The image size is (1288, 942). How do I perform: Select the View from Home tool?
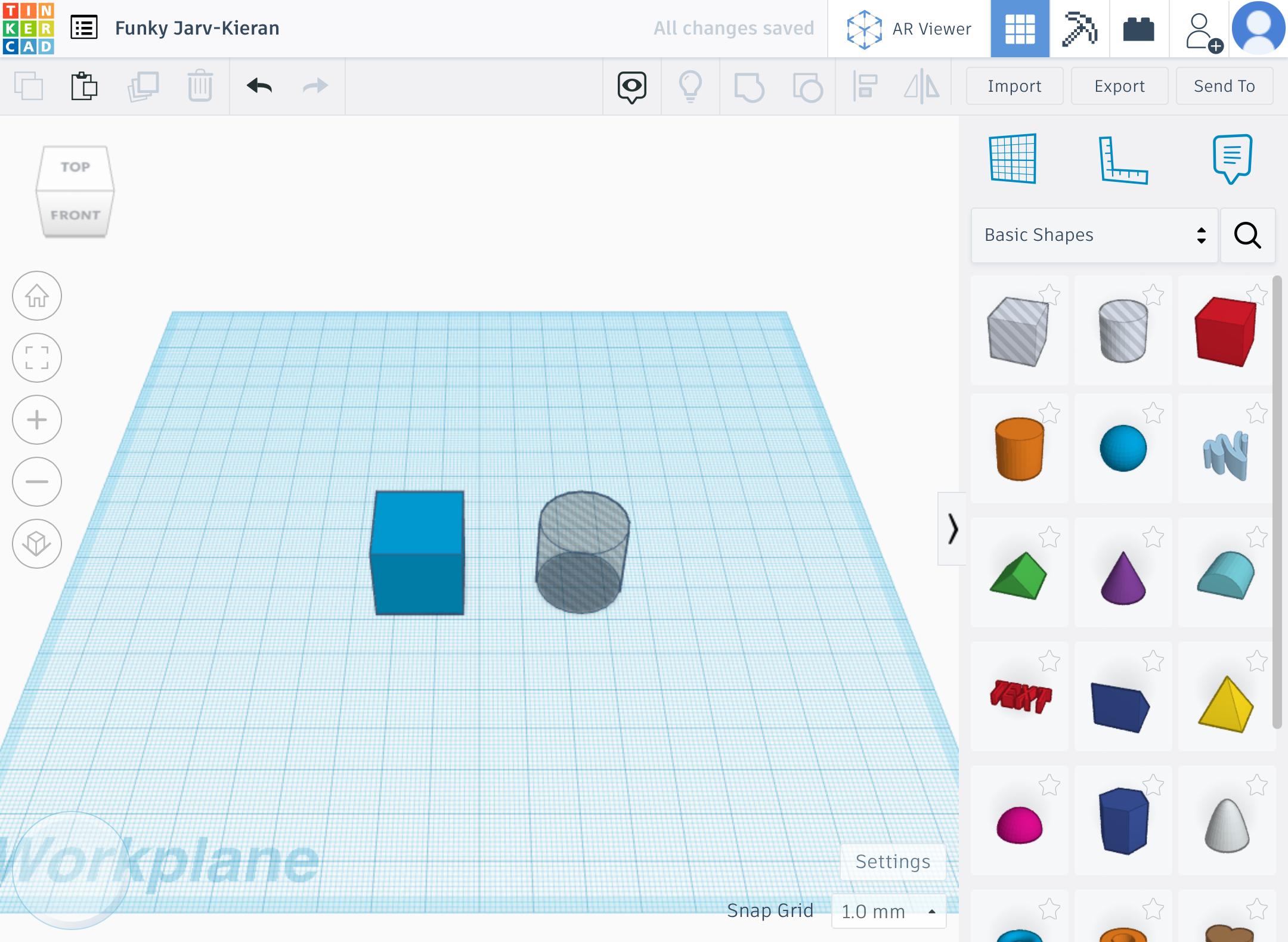click(x=37, y=295)
